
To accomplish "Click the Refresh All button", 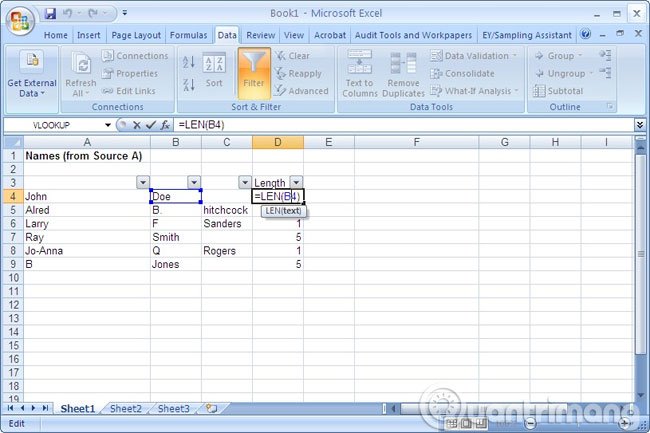I will [80, 76].
